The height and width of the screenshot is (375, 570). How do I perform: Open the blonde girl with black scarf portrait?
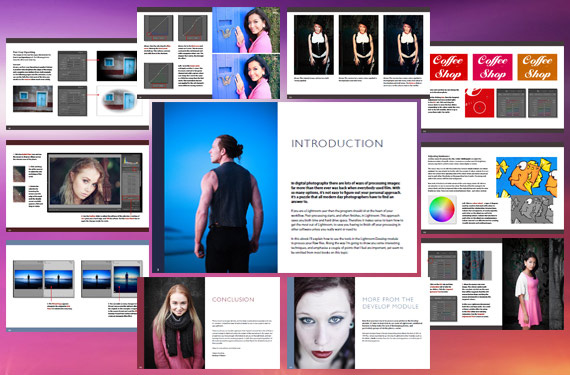pyautogui.click(x=174, y=323)
